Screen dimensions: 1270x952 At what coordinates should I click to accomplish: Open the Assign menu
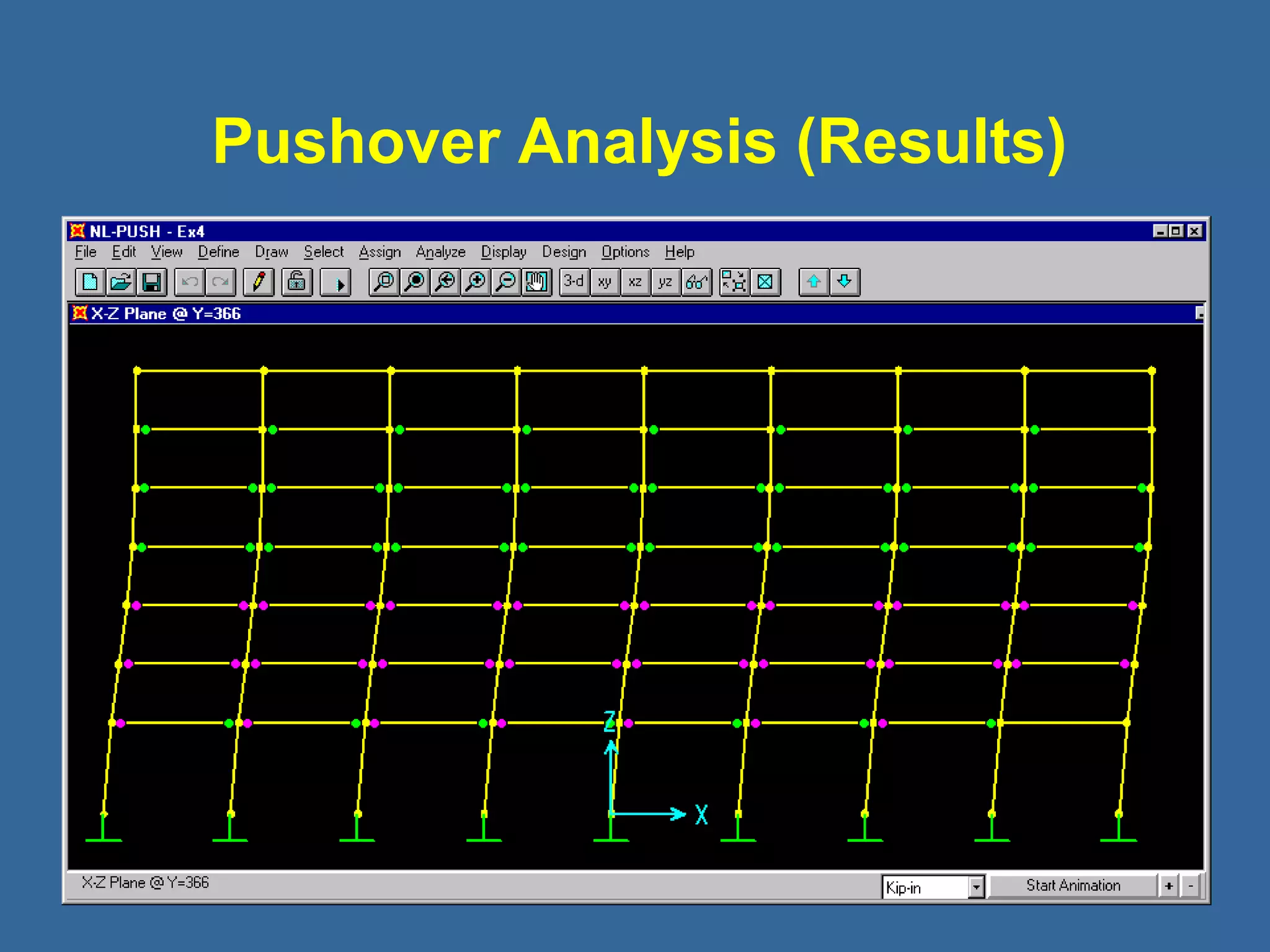click(380, 252)
